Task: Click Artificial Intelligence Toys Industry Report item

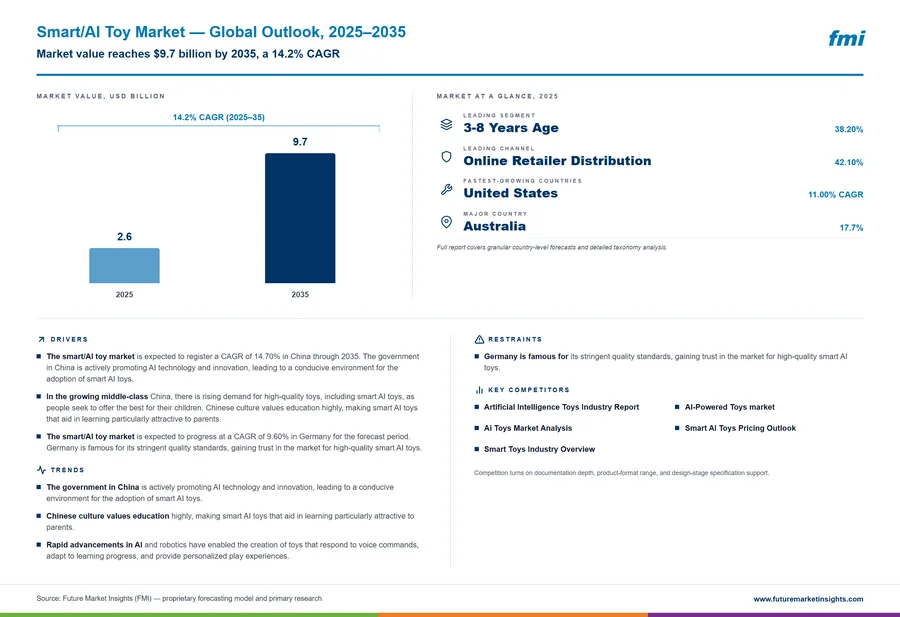Action: pos(561,407)
